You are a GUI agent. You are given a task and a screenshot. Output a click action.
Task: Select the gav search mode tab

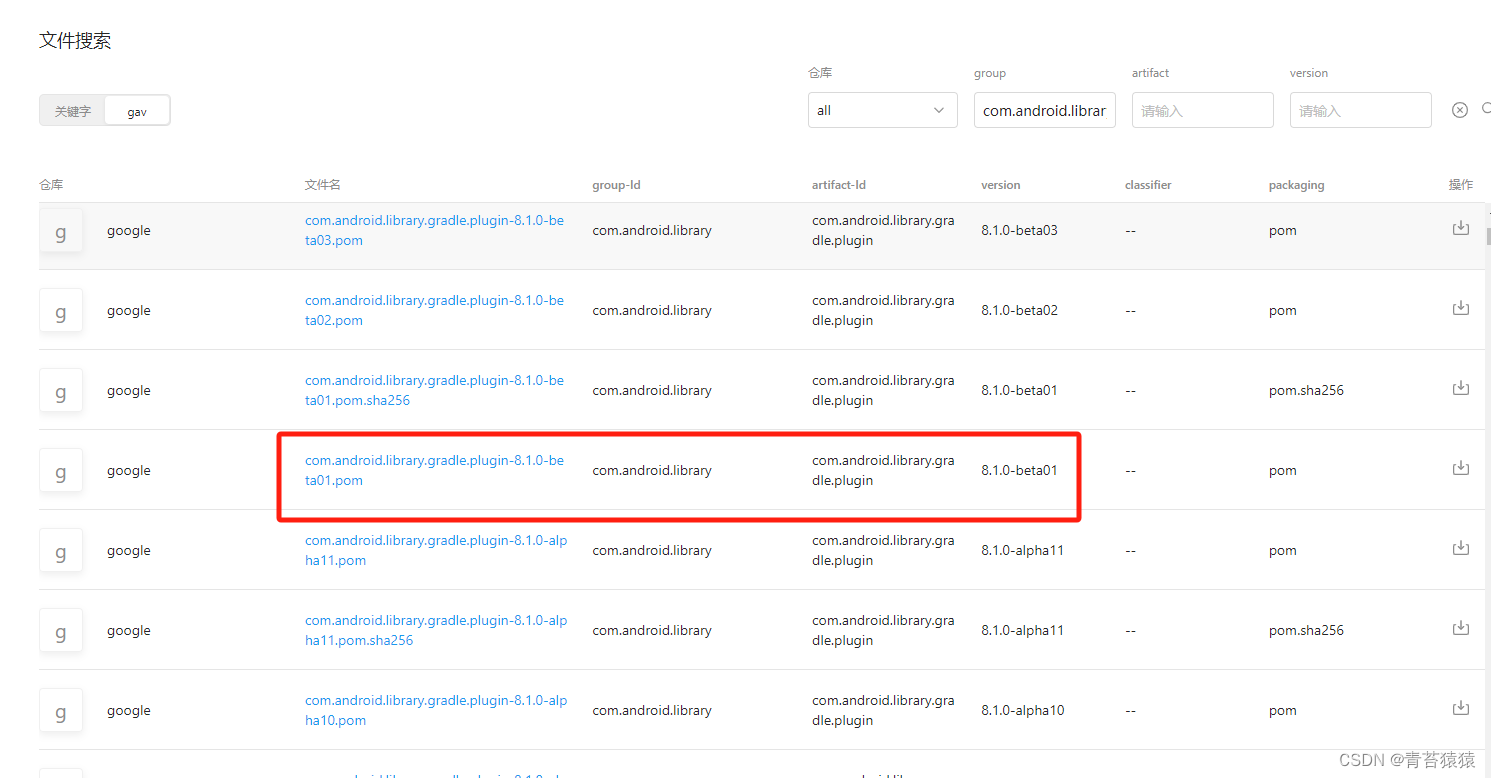(x=137, y=111)
